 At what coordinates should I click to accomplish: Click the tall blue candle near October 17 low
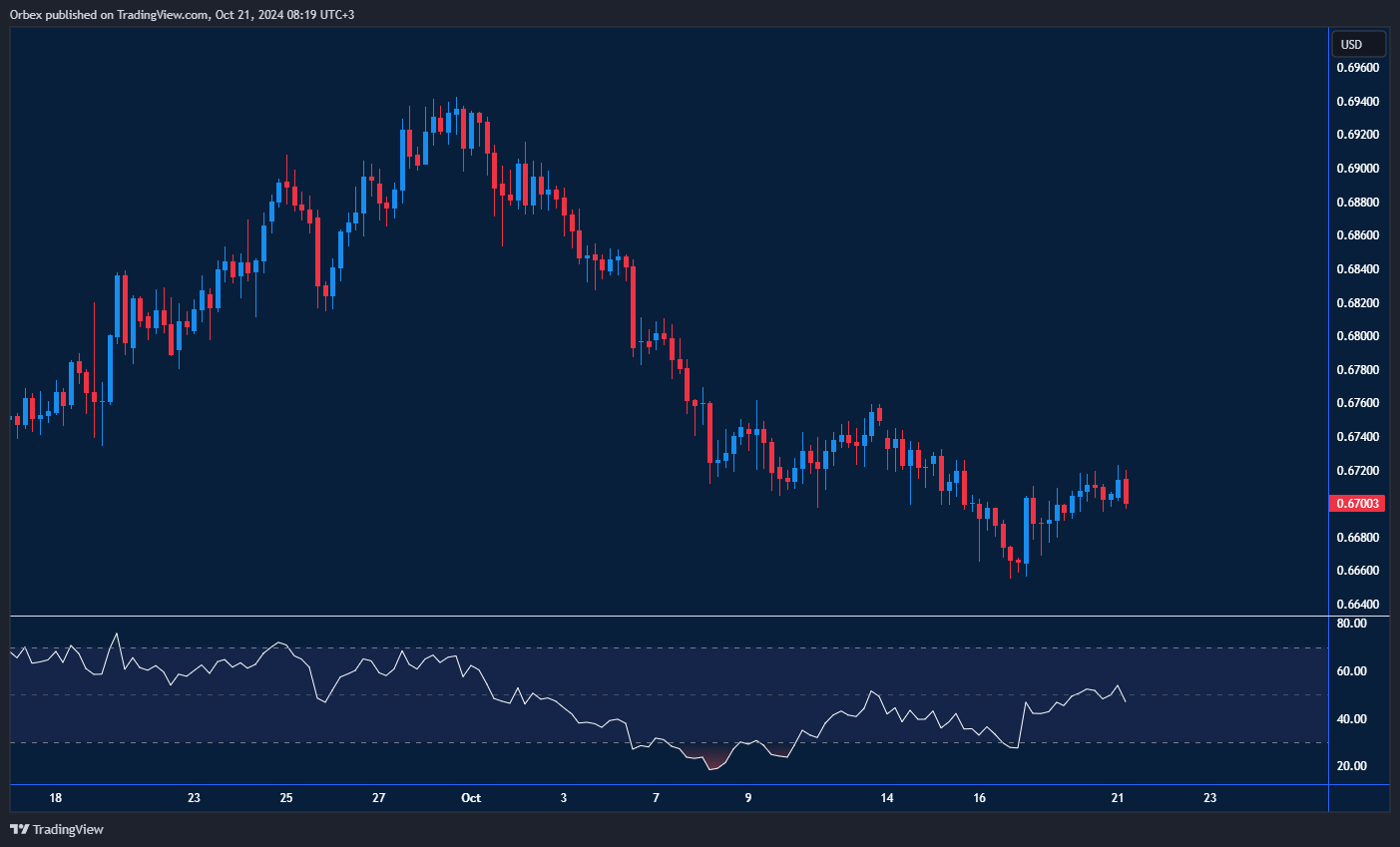(x=1026, y=532)
